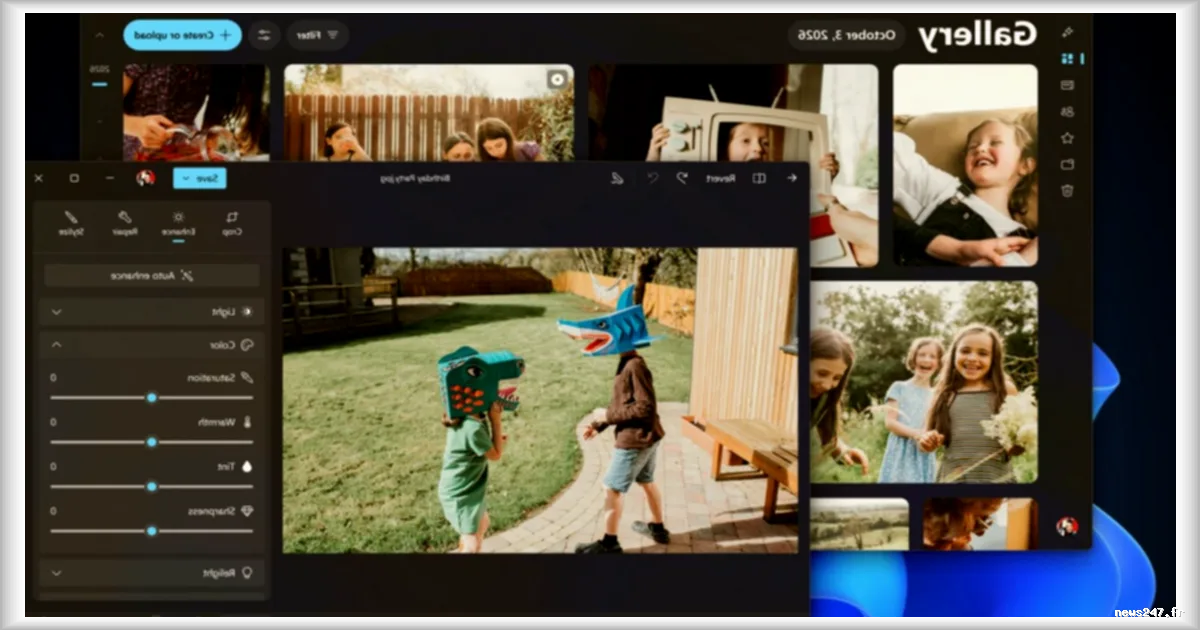
Task: Switch to the Enhance tab
Action: tap(178, 223)
